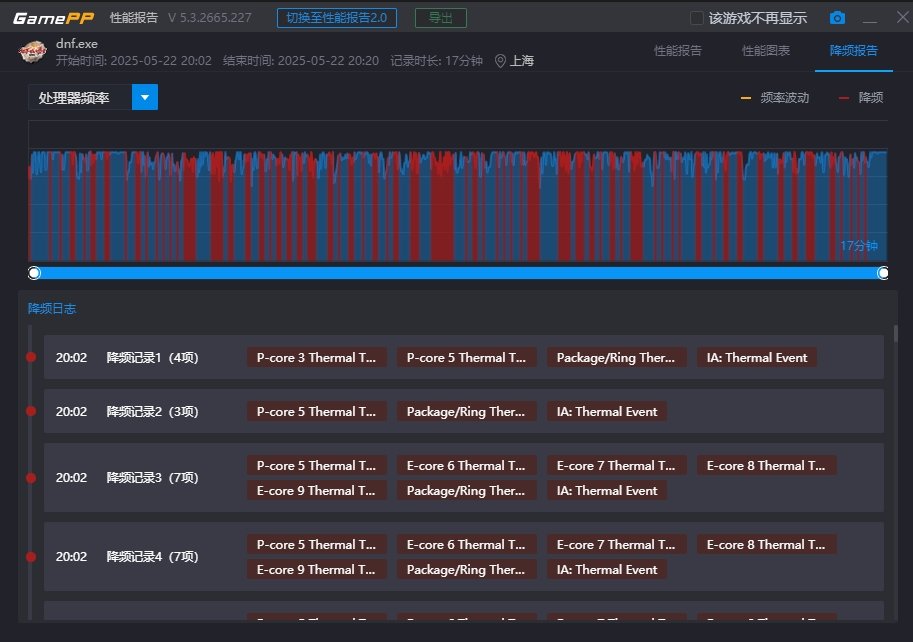This screenshot has width=913, height=642.
Task: Click the dnf.exe process name text
Action: point(77,44)
